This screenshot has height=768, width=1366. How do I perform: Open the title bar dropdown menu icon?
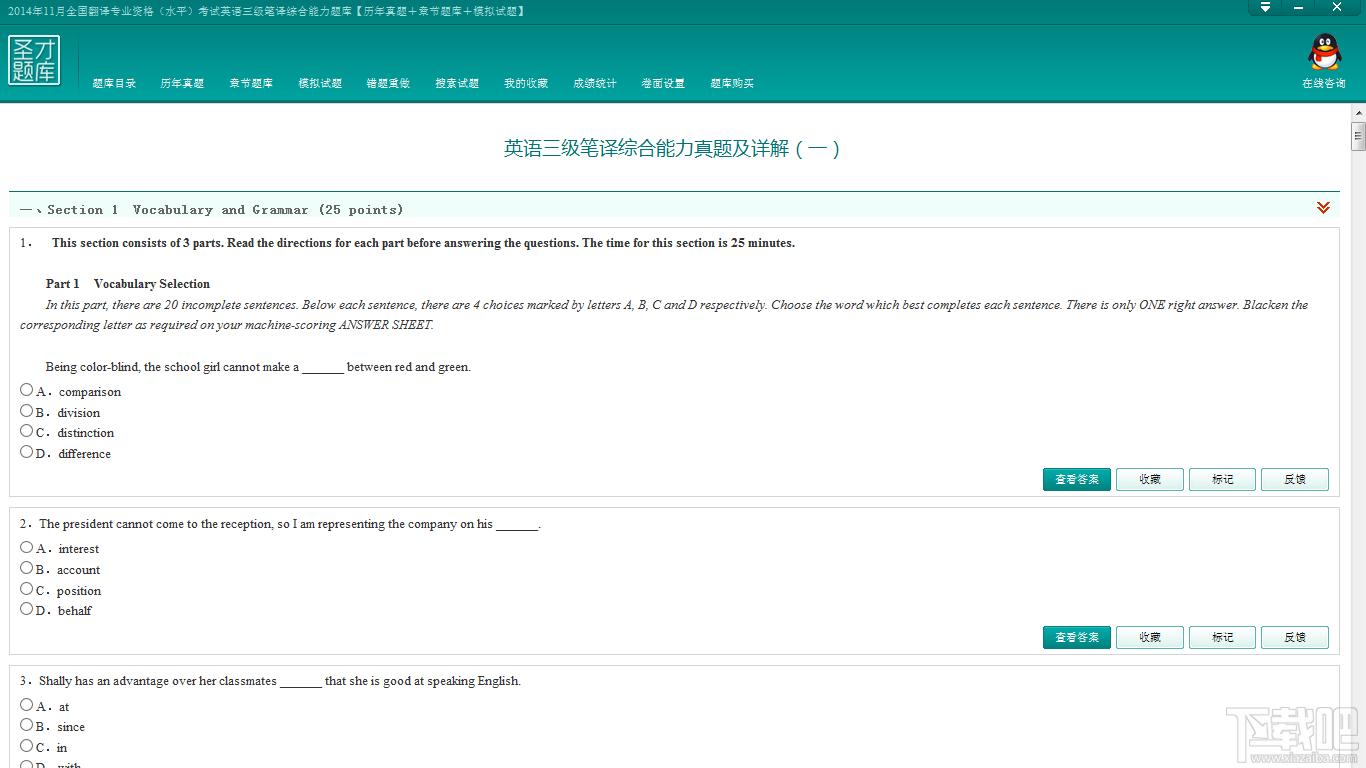1265,7
